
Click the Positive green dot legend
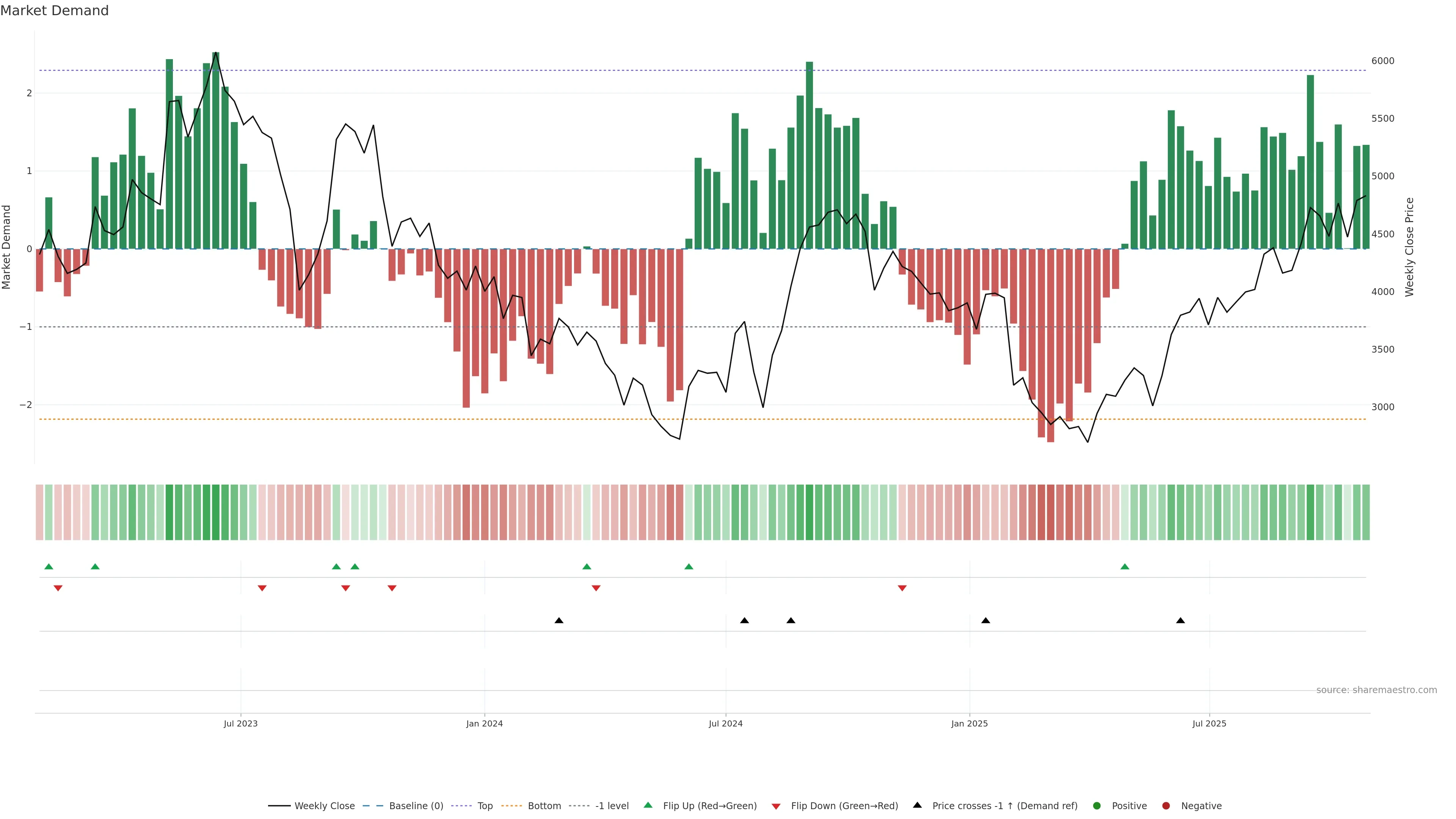tap(1097, 806)
